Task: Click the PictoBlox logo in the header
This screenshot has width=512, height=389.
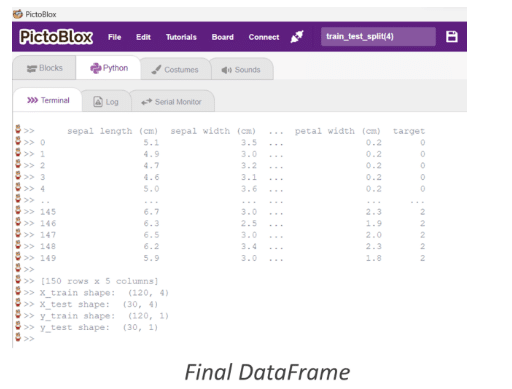Action: pos(56,37)
